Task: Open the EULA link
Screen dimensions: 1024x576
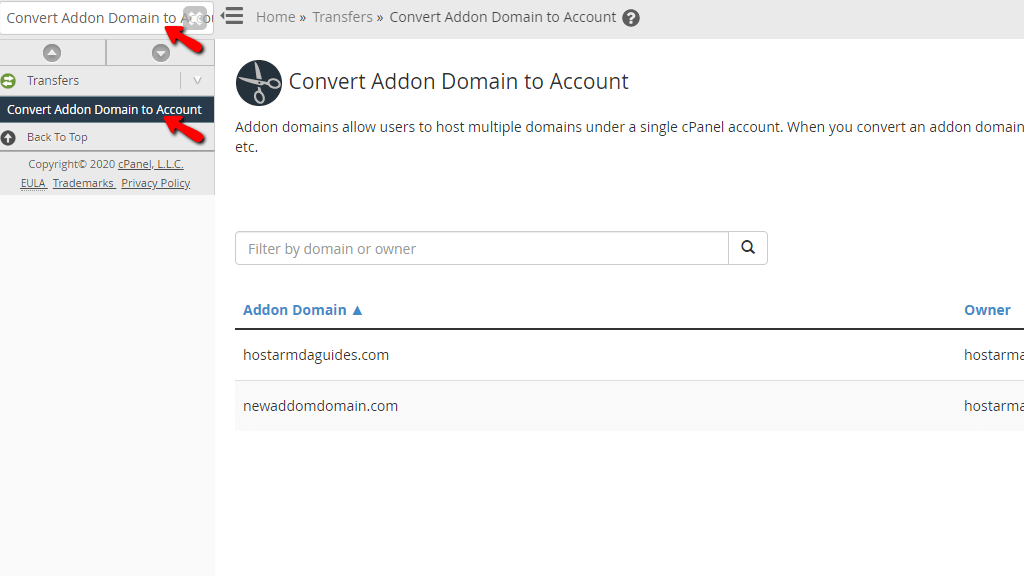Action: pos(33,184)
